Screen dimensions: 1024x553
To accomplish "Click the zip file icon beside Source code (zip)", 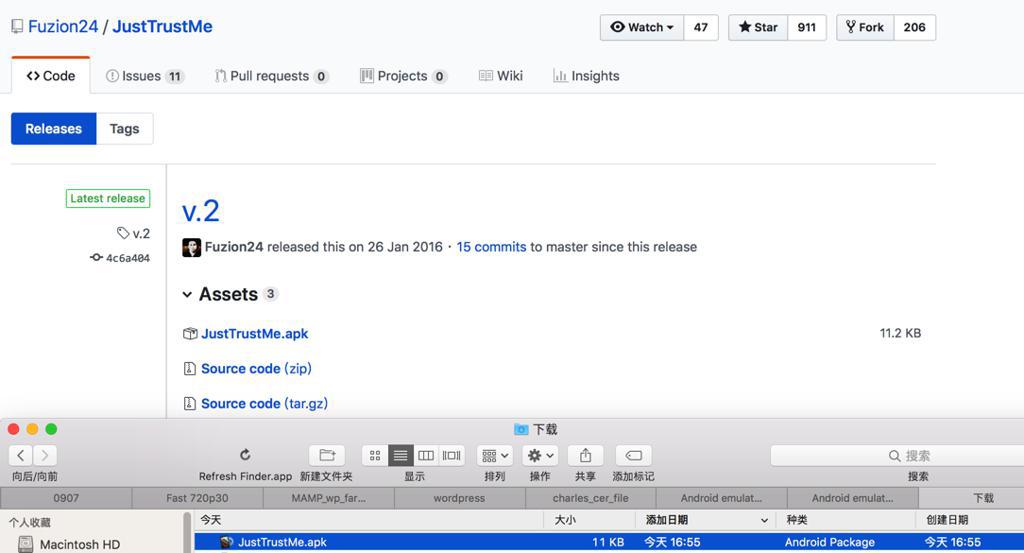I will coord(189,369).
